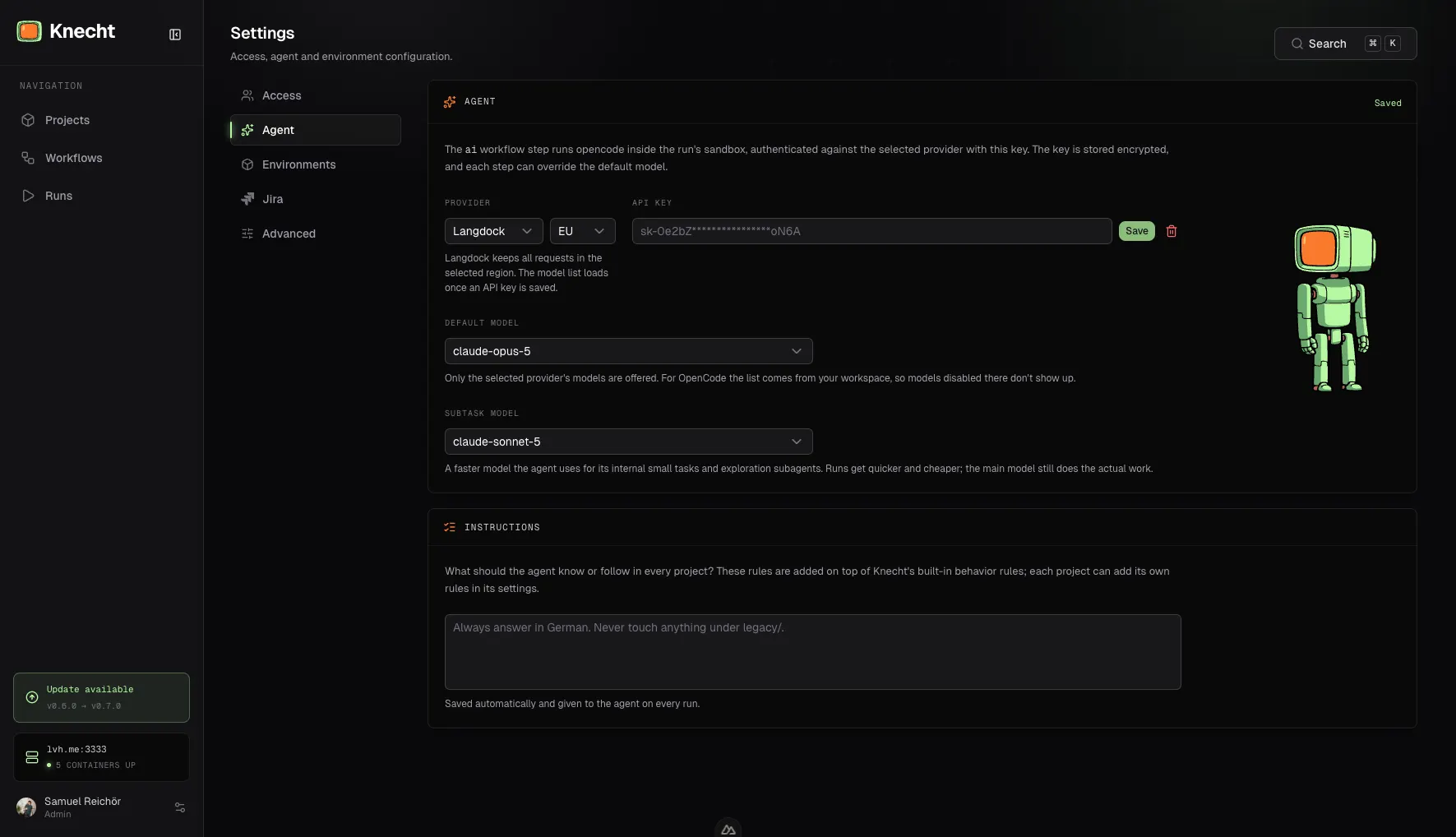Open the Jira settings tab
The image size is (1456, 837).
316,199
